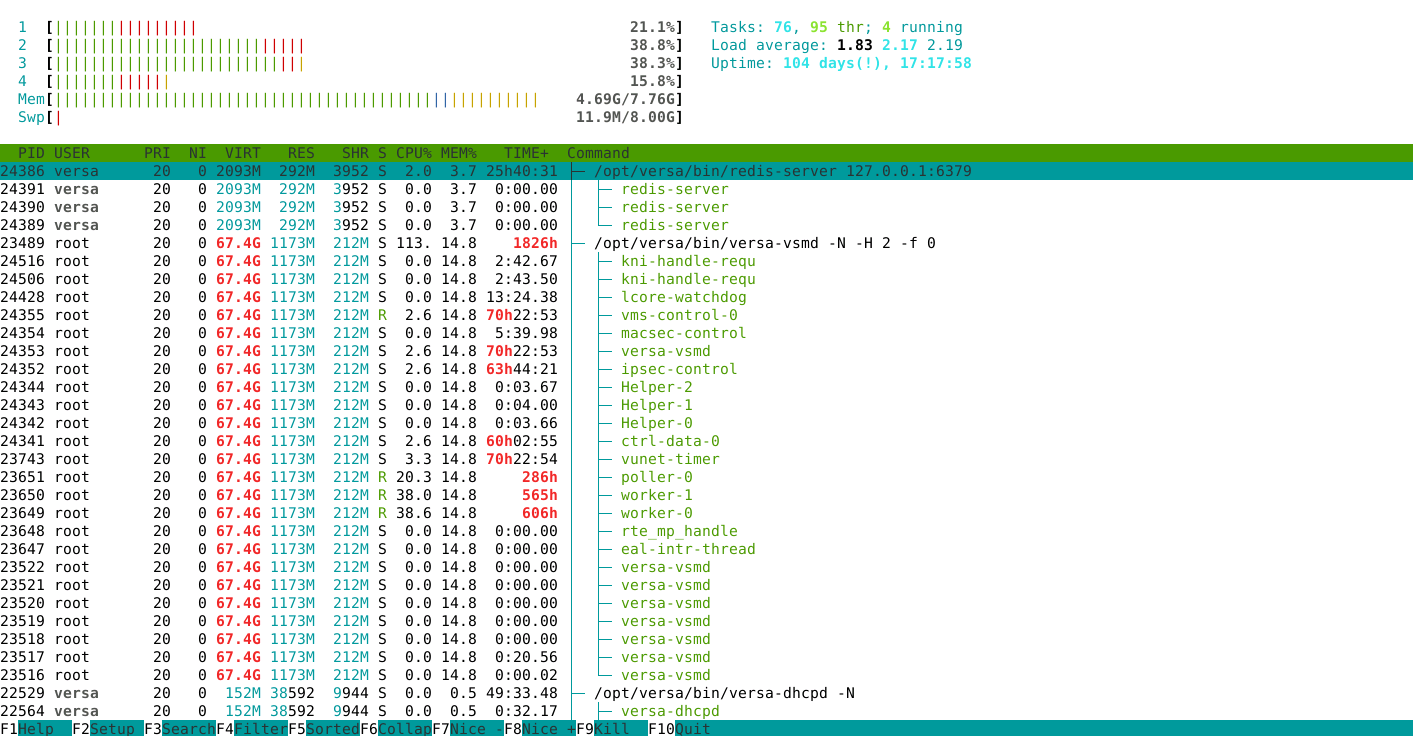
Task: Sort by the SHR column header
Action: point(355,153)
